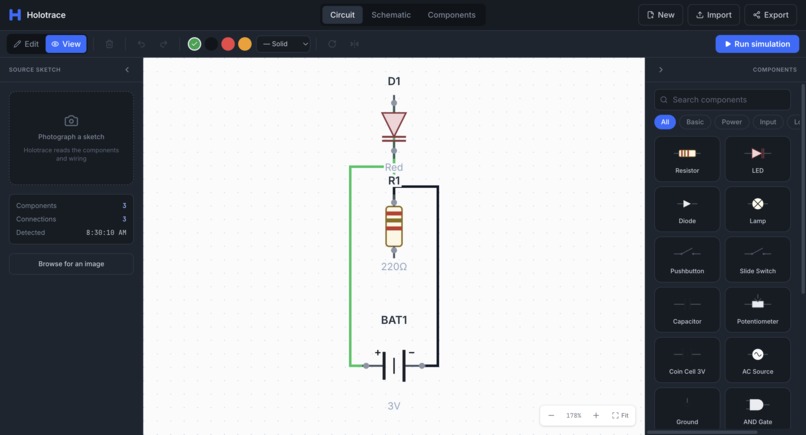Pick the Diode component
Image resolution: width=806 pixels, height=435 pixels.
[x=687, y=209]
